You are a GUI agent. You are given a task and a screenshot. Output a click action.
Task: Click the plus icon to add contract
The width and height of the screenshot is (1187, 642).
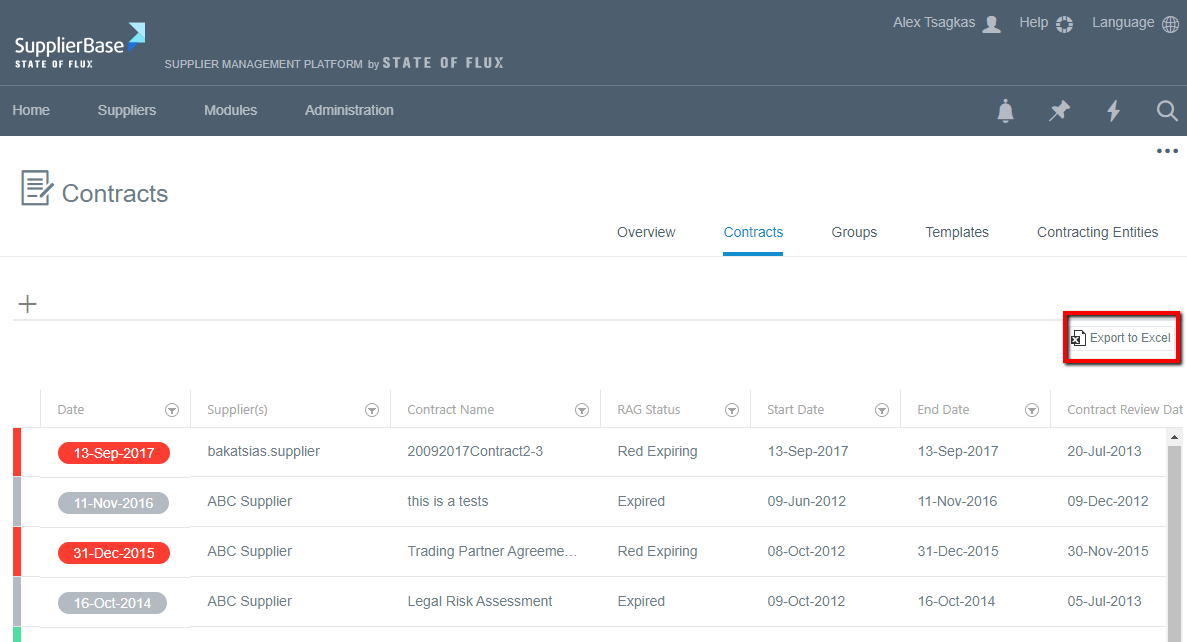click(x=28, y=304)
